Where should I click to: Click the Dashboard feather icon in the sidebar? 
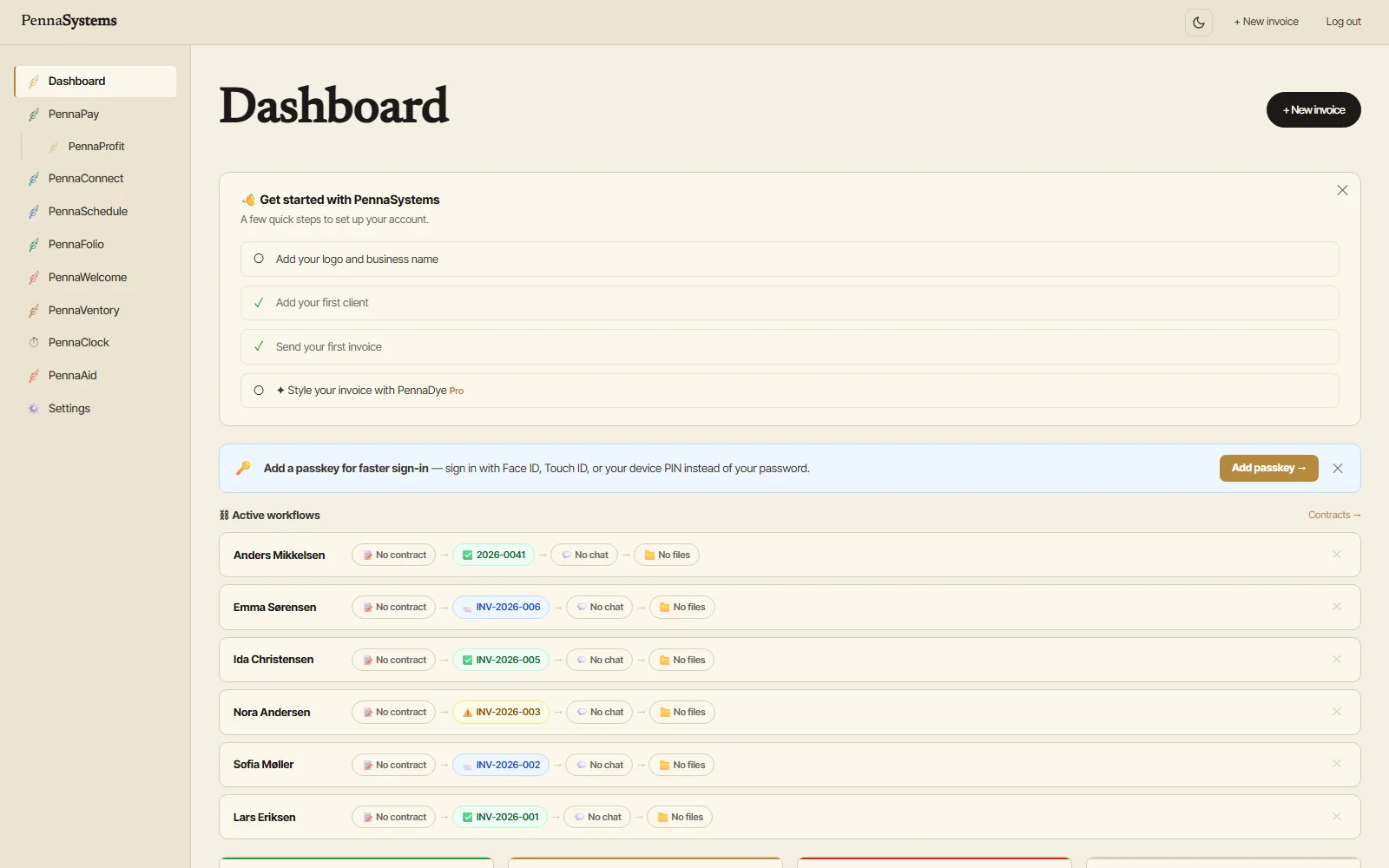point(34,82)
